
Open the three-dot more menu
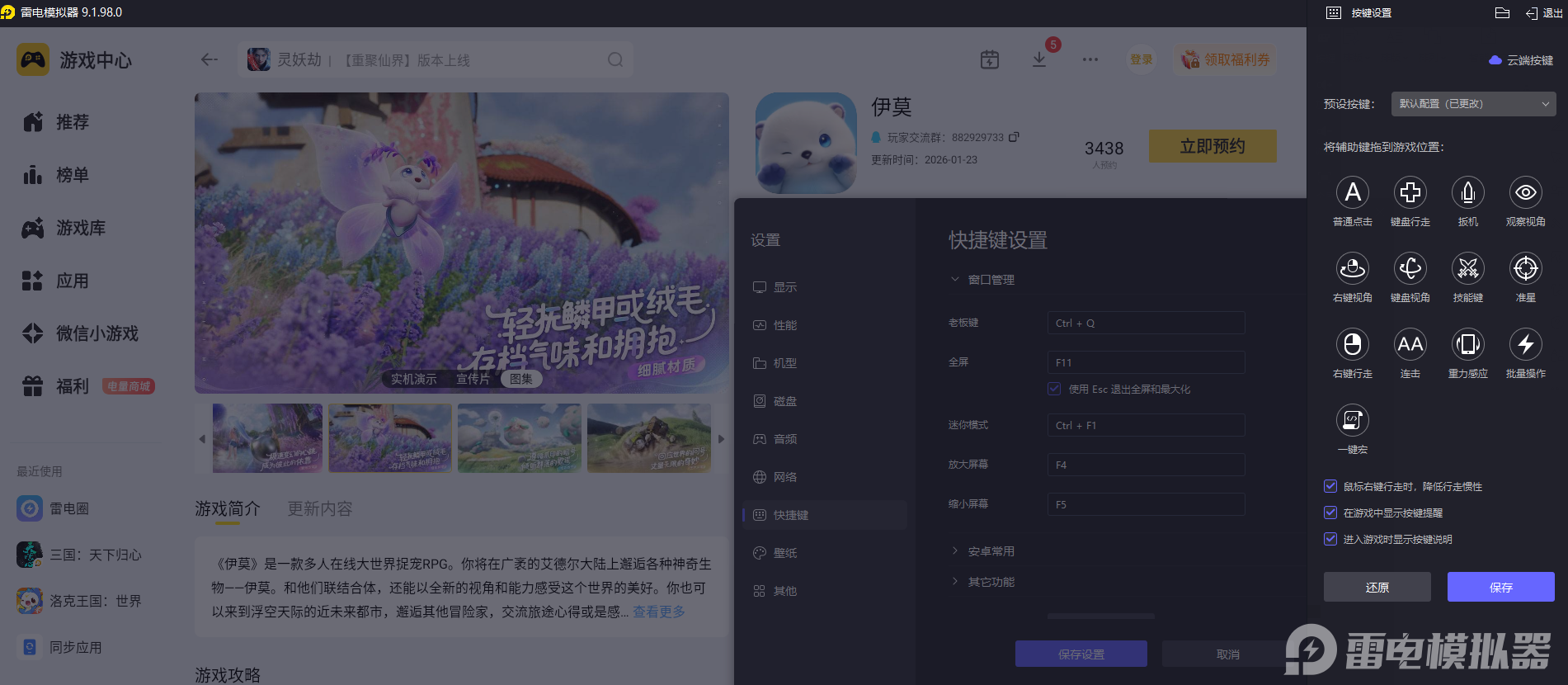[1090, 59]
